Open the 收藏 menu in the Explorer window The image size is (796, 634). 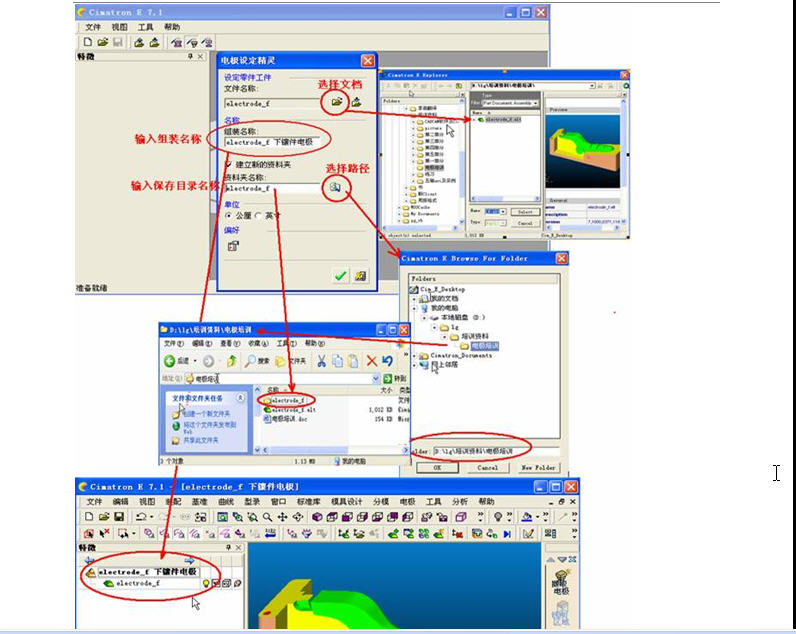point(258,344)
